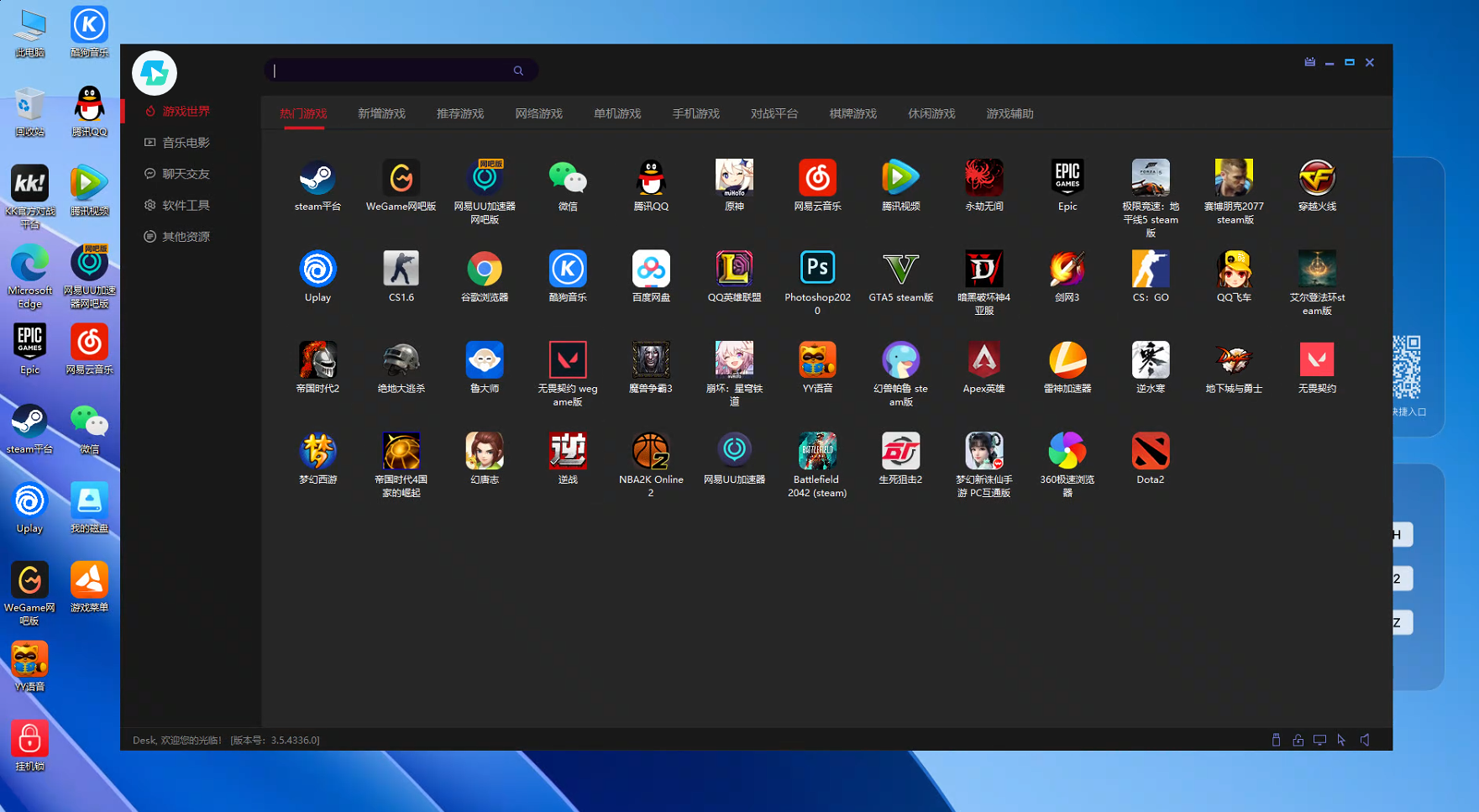Viewport: 1479px width, 812px height.
Task: Open QQ飞车 game icon
Action: click(x=1234, y=270)
